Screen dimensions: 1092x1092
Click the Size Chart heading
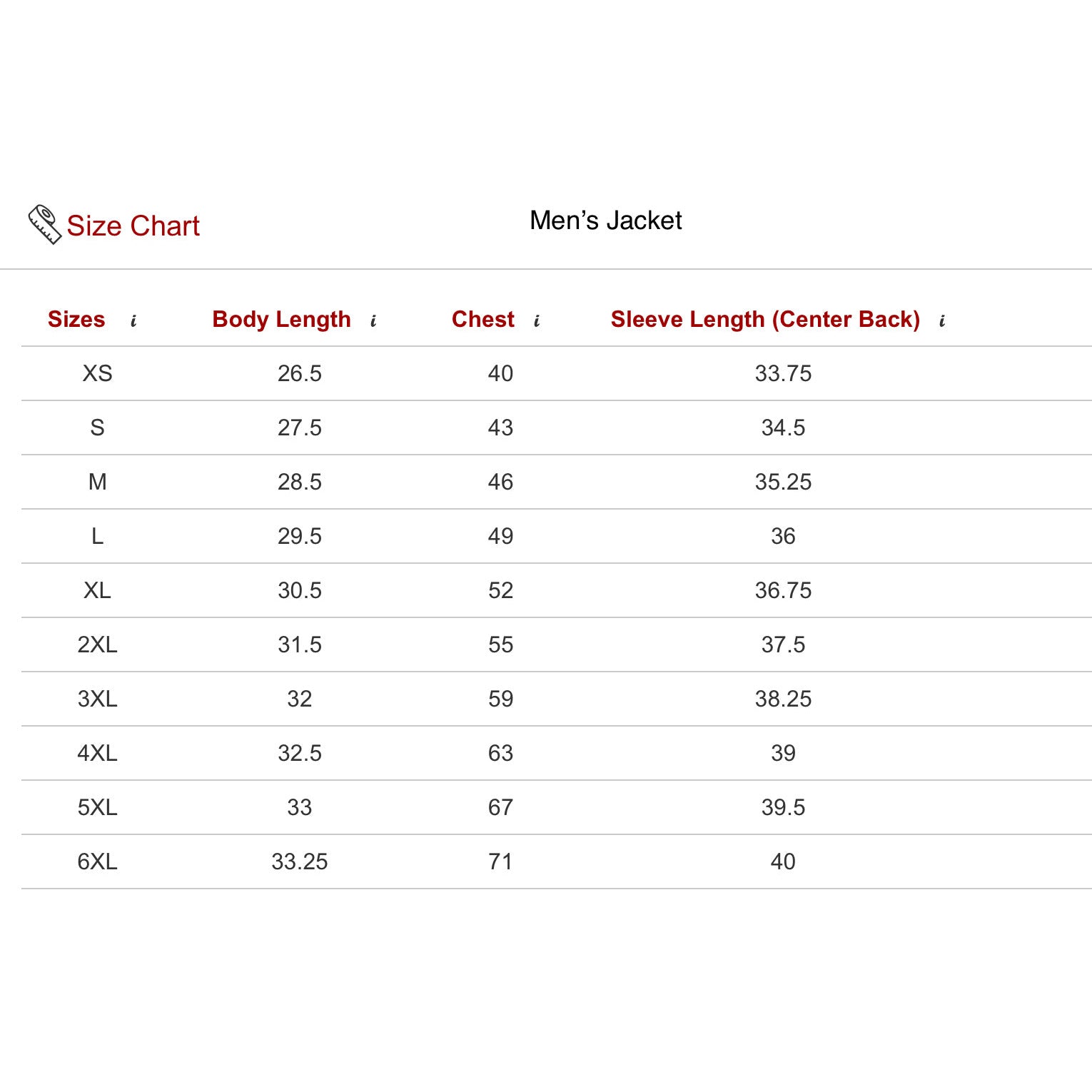point(133,226)
